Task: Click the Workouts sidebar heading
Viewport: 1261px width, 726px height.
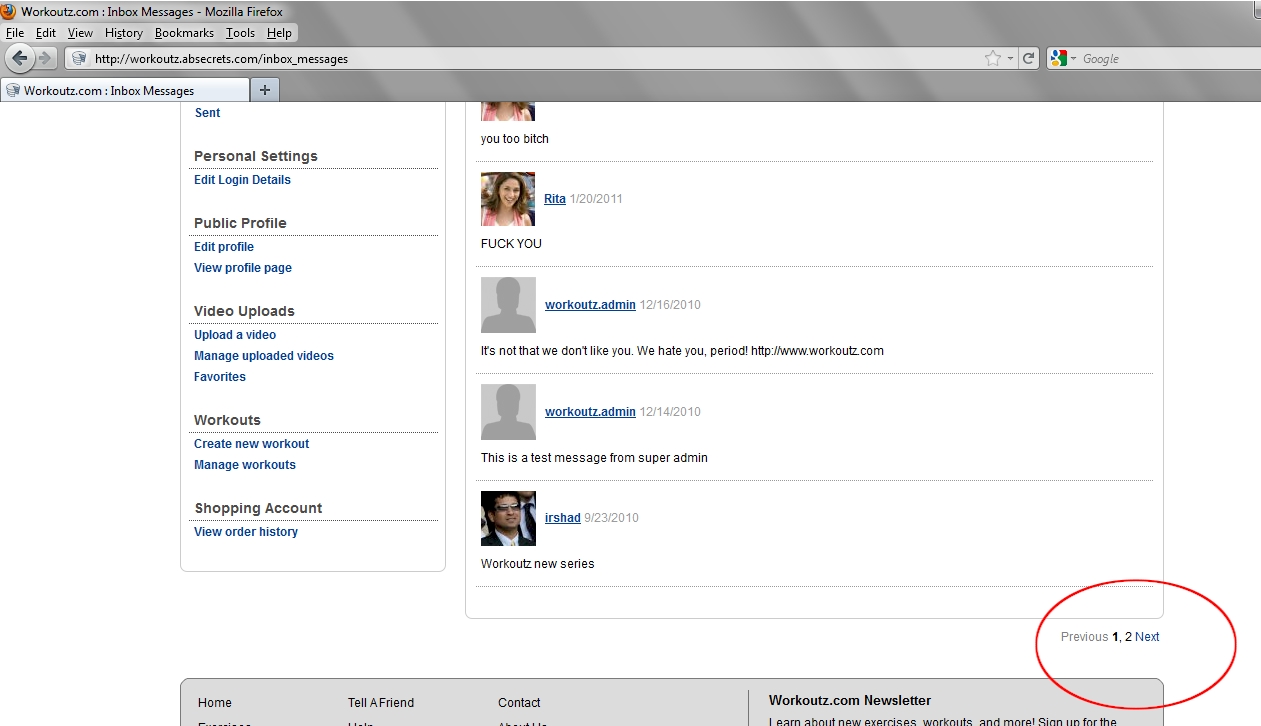Action: [x=227, y=420]
